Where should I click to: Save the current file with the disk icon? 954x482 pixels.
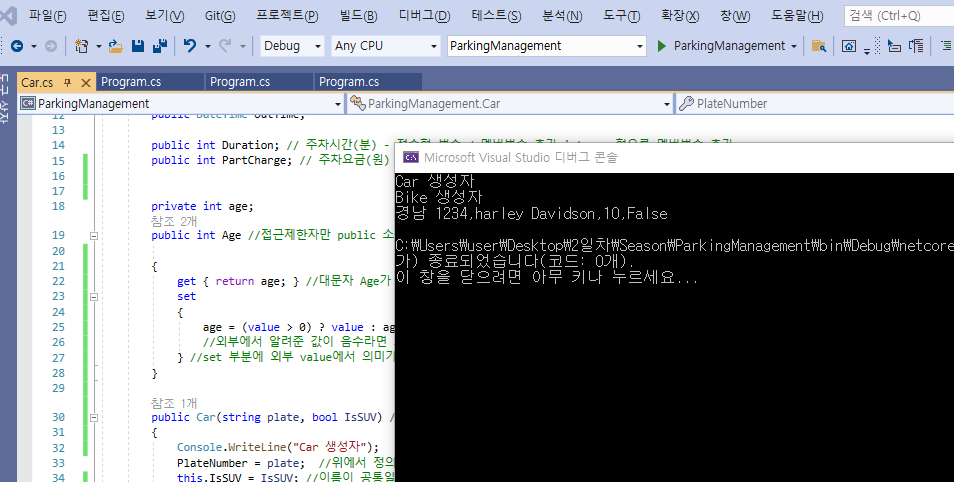point(138,46)
